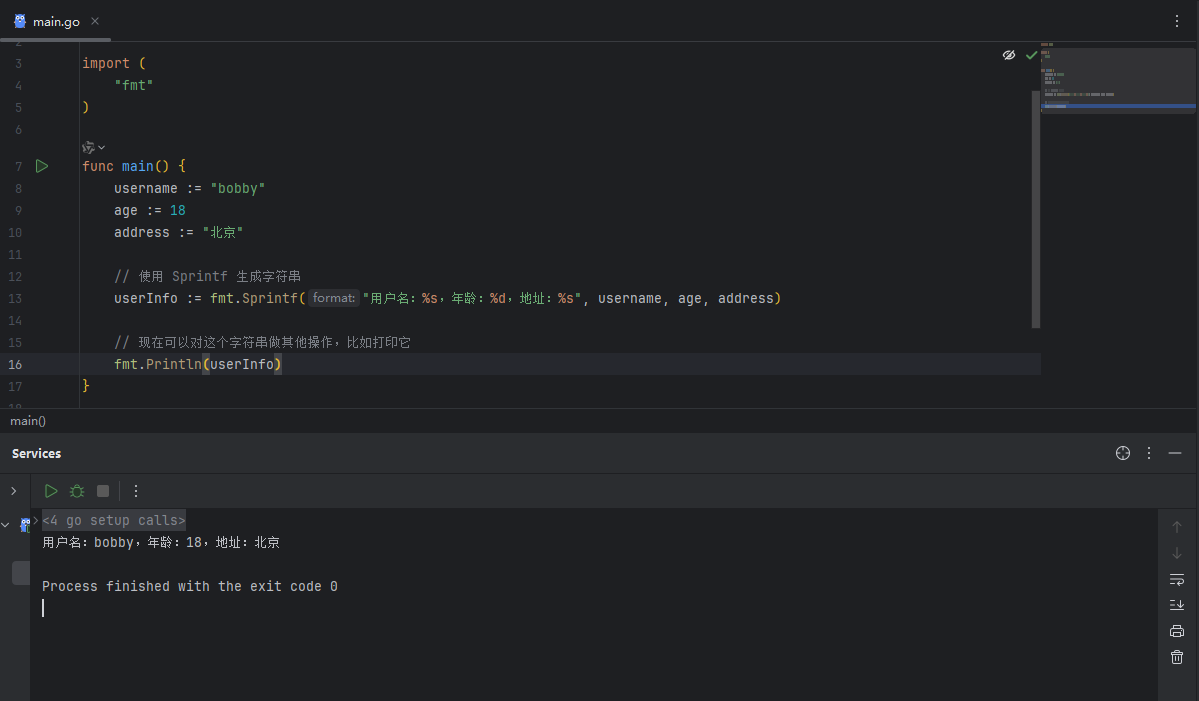Viewport: 1199px width, 701px height.
Task: Click Process finished exit code message
Action: pyautogui.click(x=190, y=586)
